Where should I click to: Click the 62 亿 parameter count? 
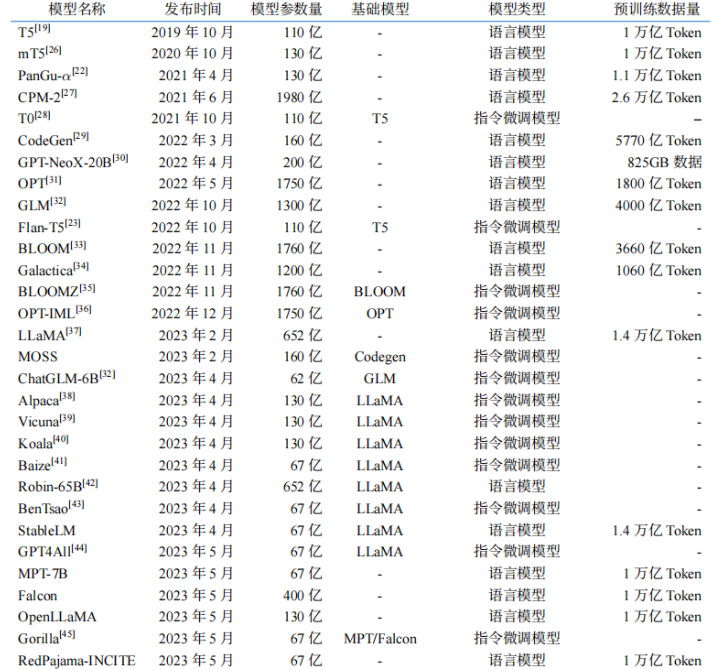[x=306, y=378]
